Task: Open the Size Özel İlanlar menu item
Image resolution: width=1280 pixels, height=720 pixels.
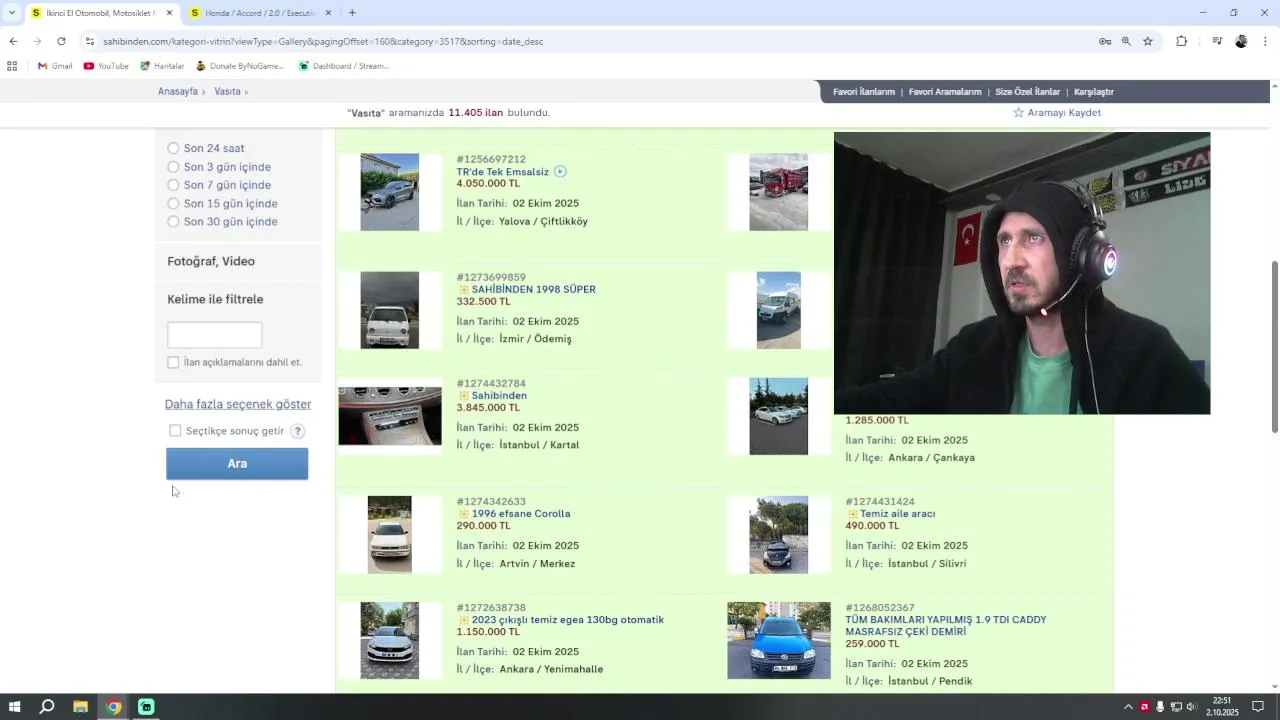Action: click(x=1028, y=92)
